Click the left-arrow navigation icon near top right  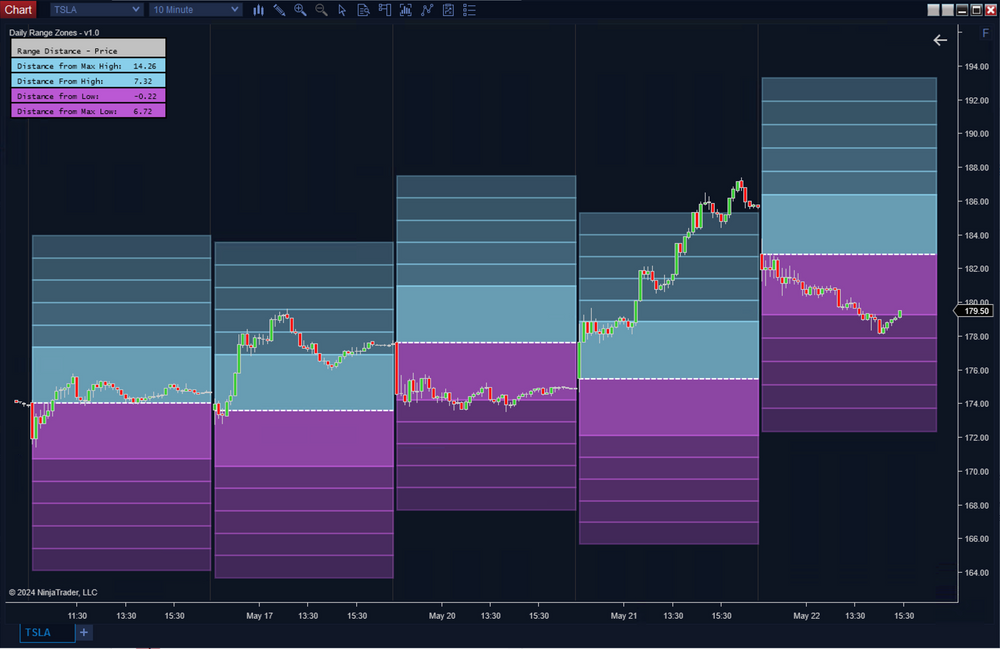click(940, 40)
